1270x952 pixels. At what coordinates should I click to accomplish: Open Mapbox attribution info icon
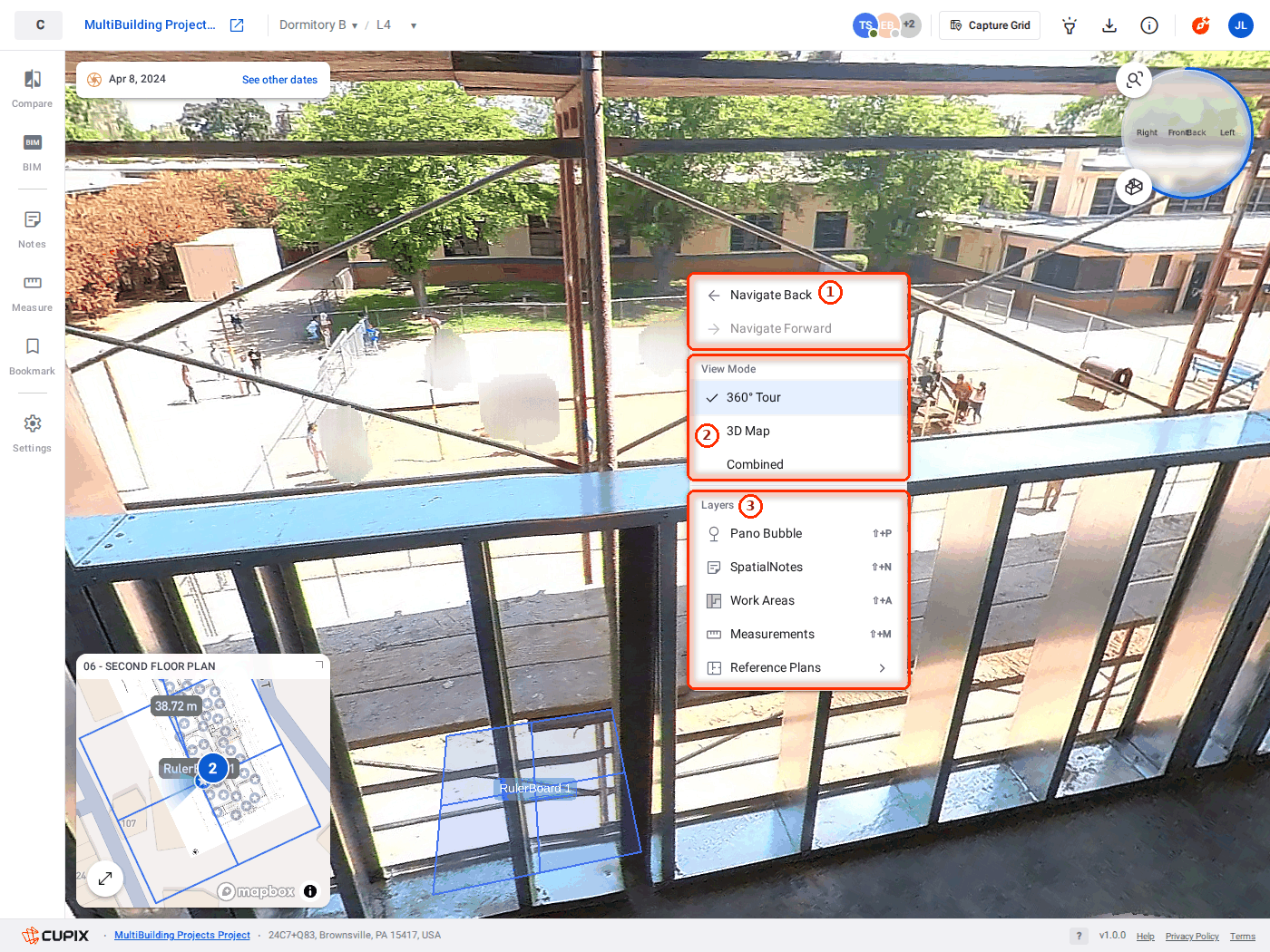(x=310, y=891)
